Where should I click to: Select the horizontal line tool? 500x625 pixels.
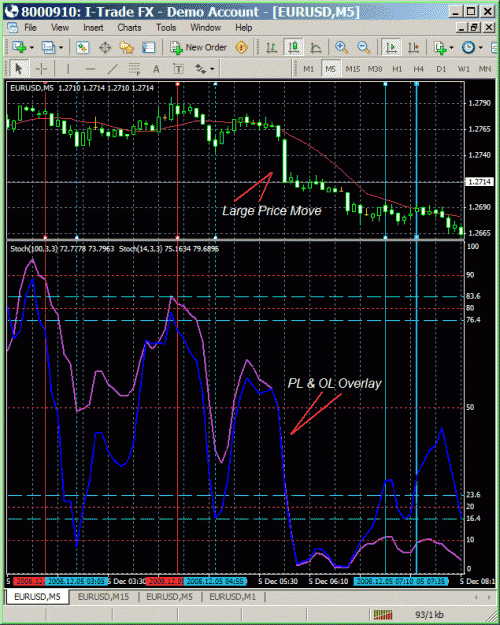pyautogui.click(x=90, y=69)
